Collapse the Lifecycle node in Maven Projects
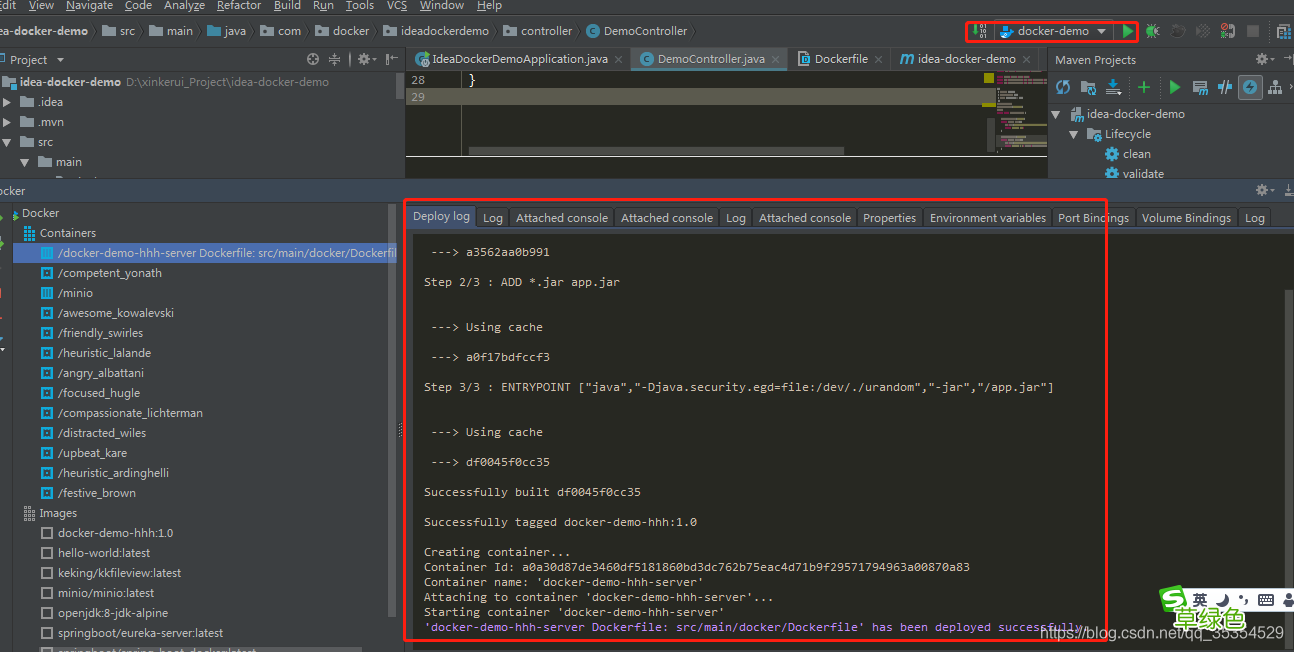Screen dimensions: 1294x652 point(1073,133)
